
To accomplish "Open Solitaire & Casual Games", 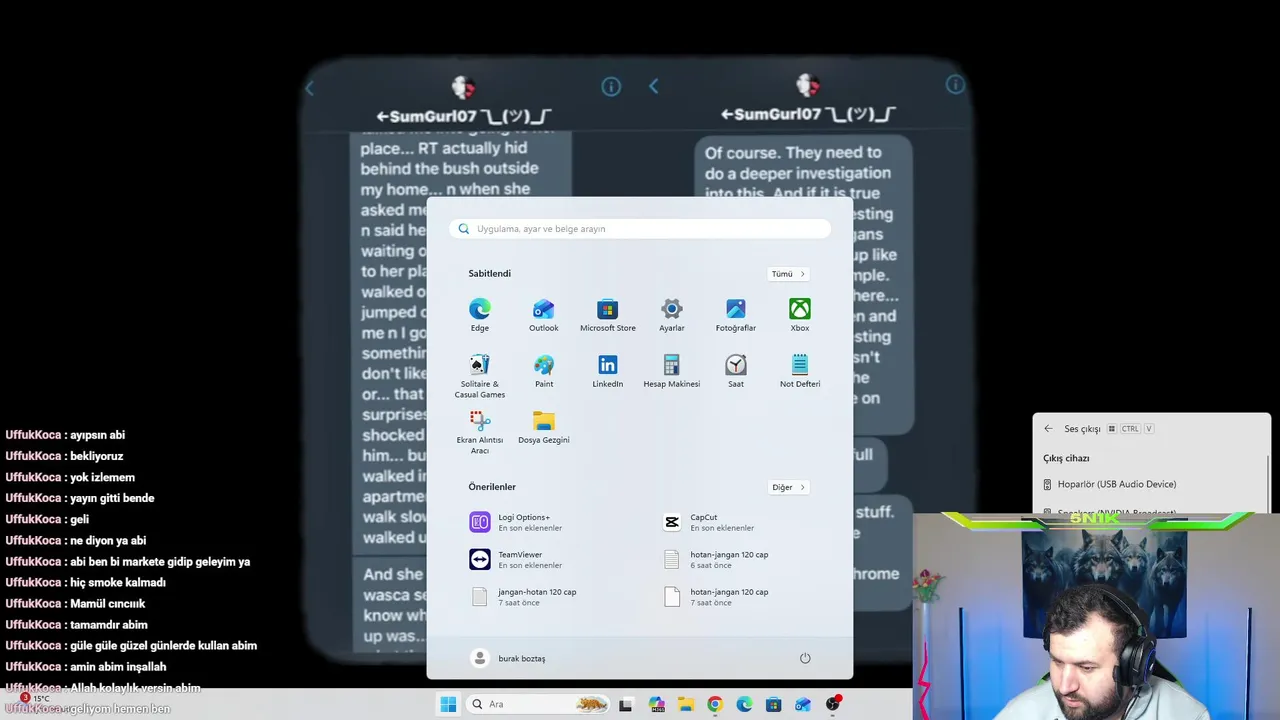I will (x=480, y=376).
